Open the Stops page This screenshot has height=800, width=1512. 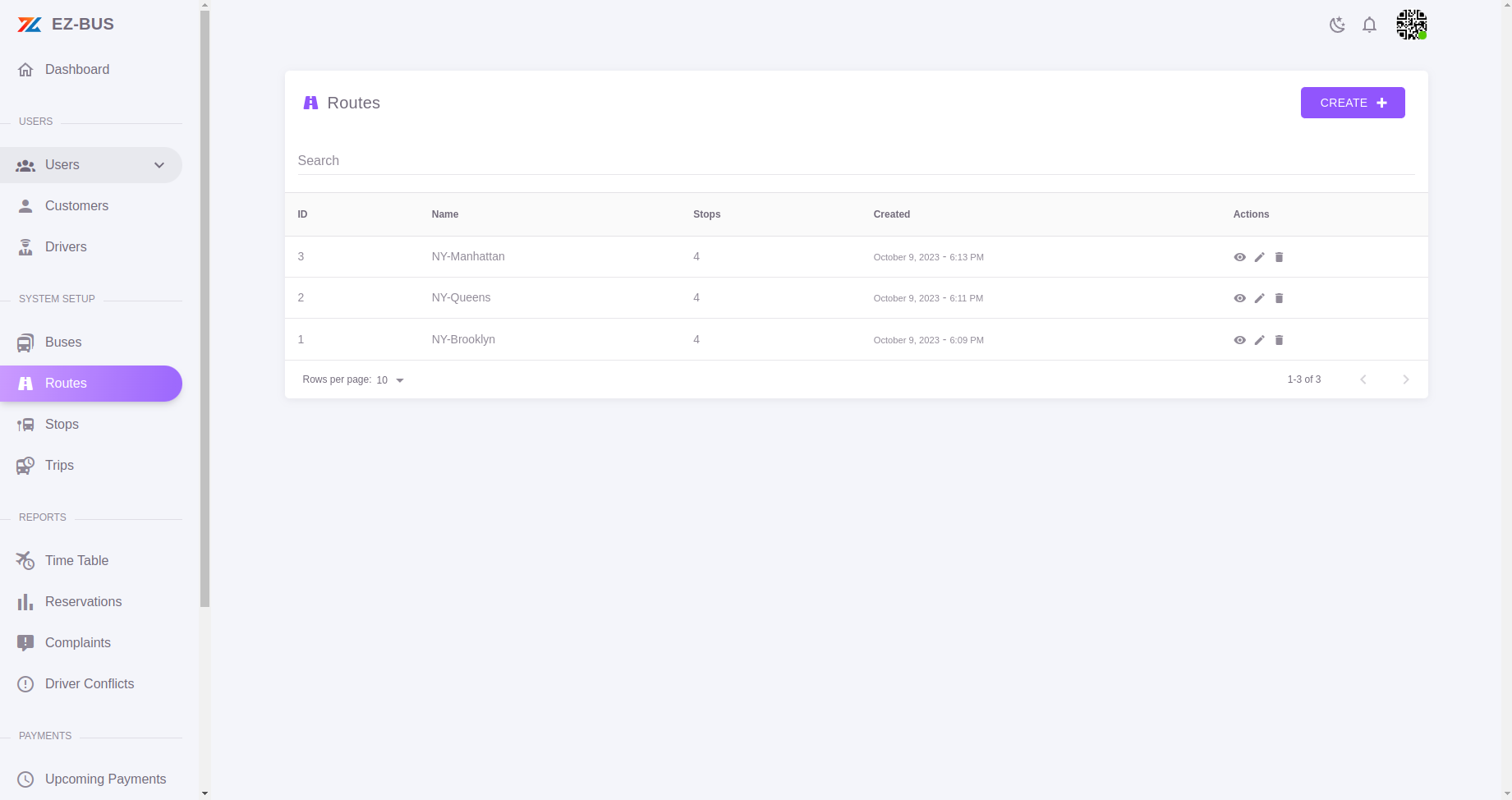[60, 424]
